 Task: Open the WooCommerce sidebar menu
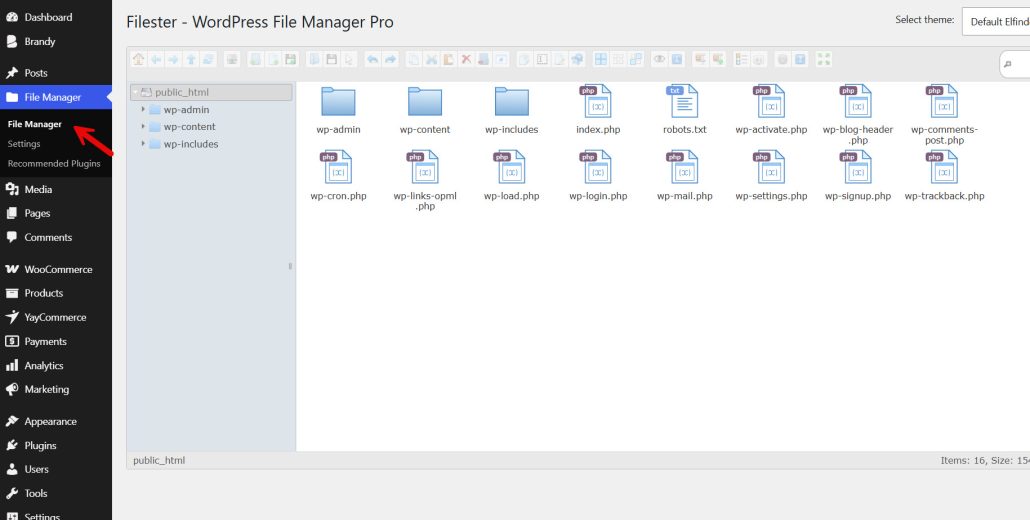pos(56,269)
